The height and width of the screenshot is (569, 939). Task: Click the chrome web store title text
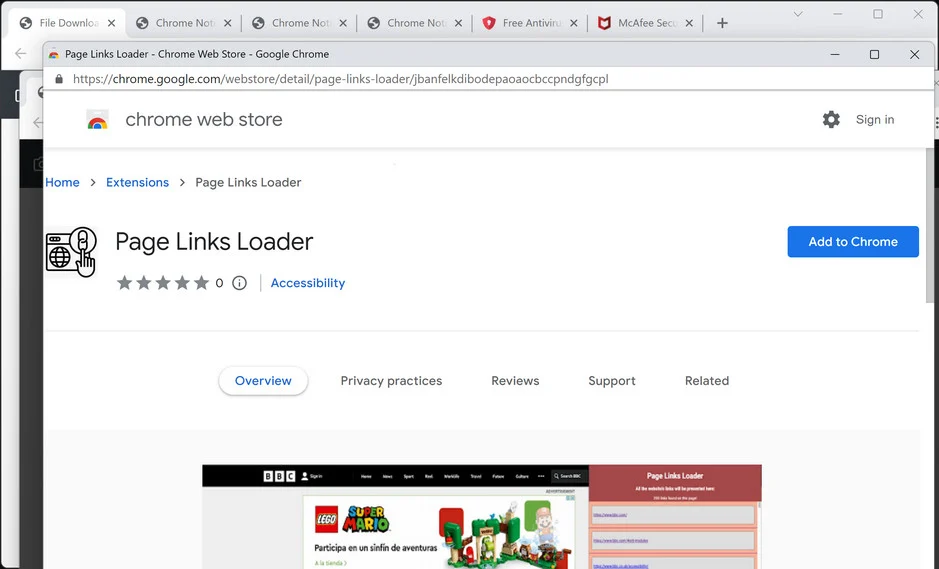[x=204, y=119]
